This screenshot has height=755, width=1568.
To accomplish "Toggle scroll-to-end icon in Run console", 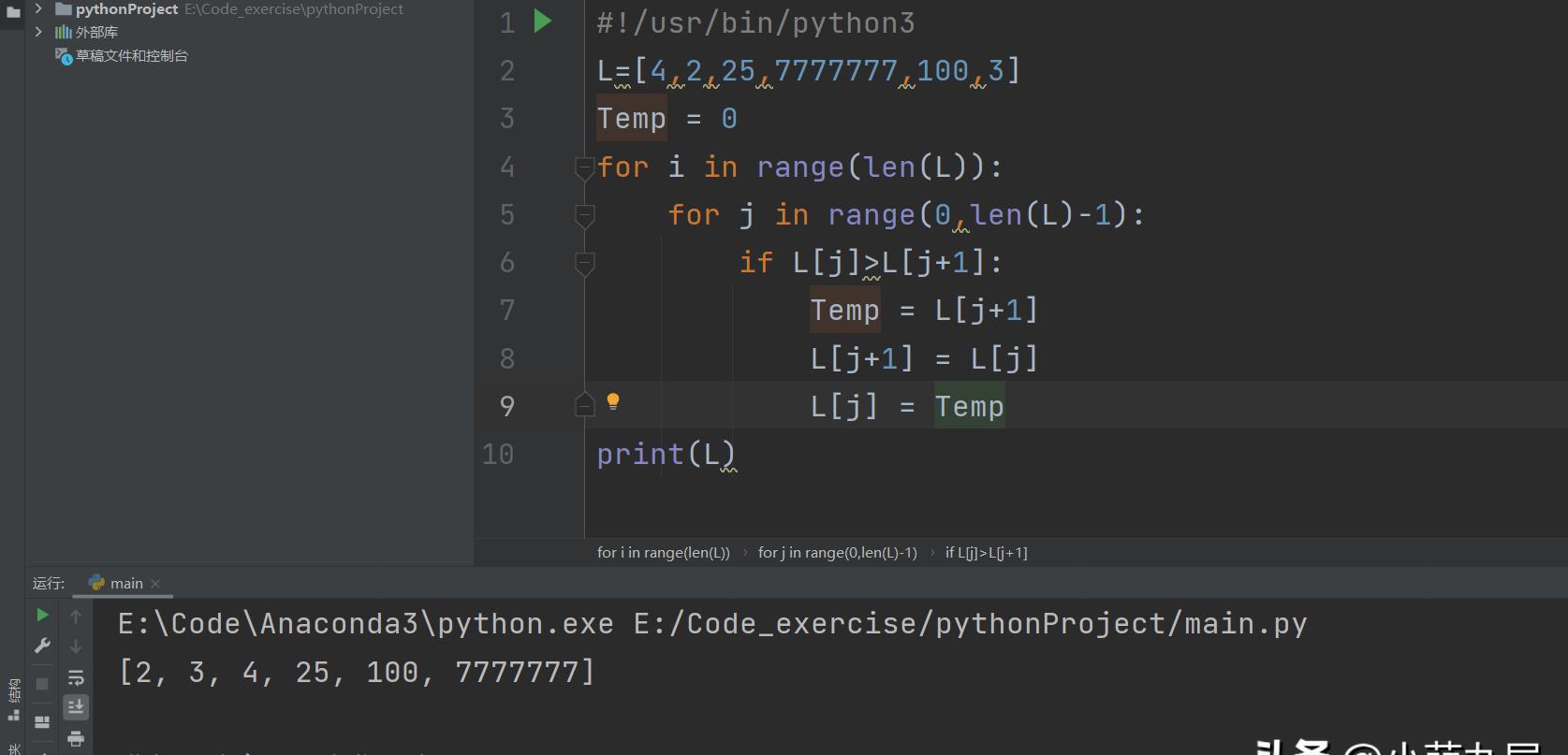I will point(76,707).
